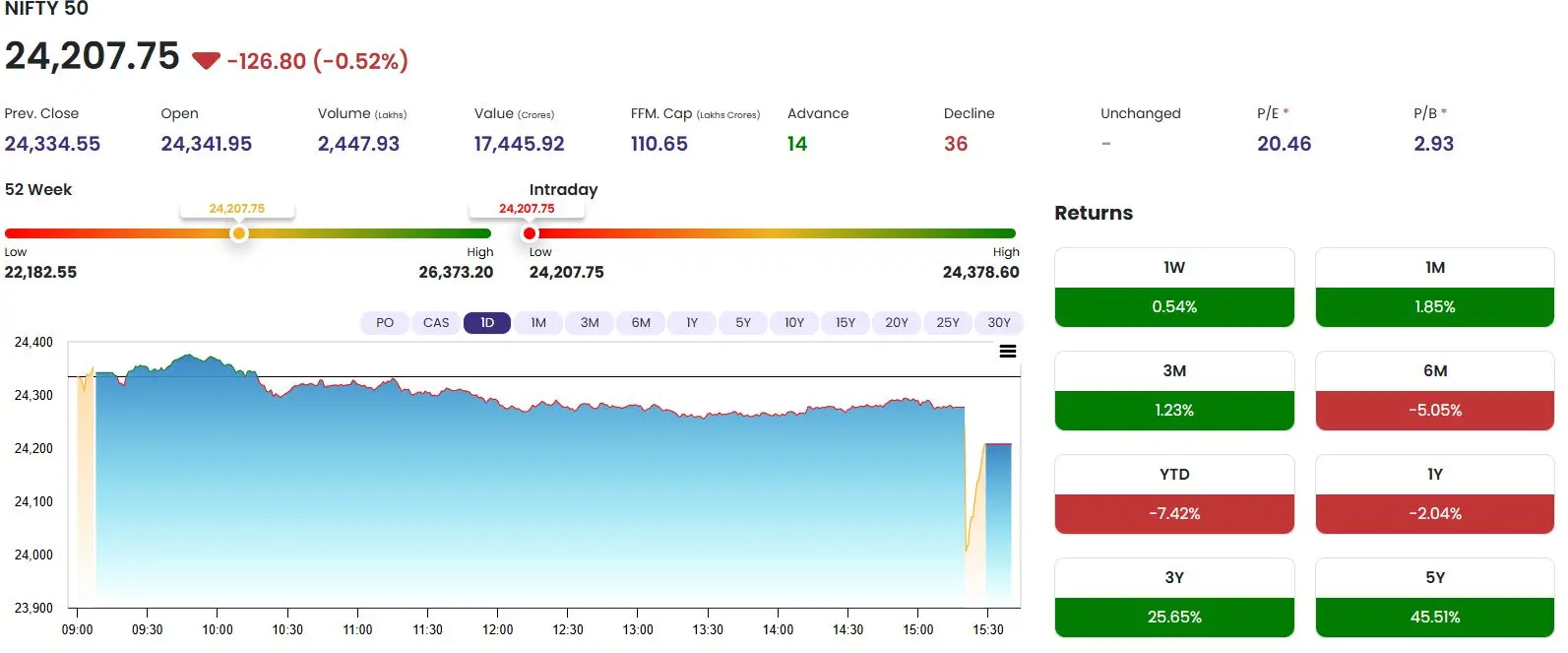This screenshot has width=1568, height=653.
Task: Click the 5Y returns card at 45.51%
Action: tap(1435, 598)
